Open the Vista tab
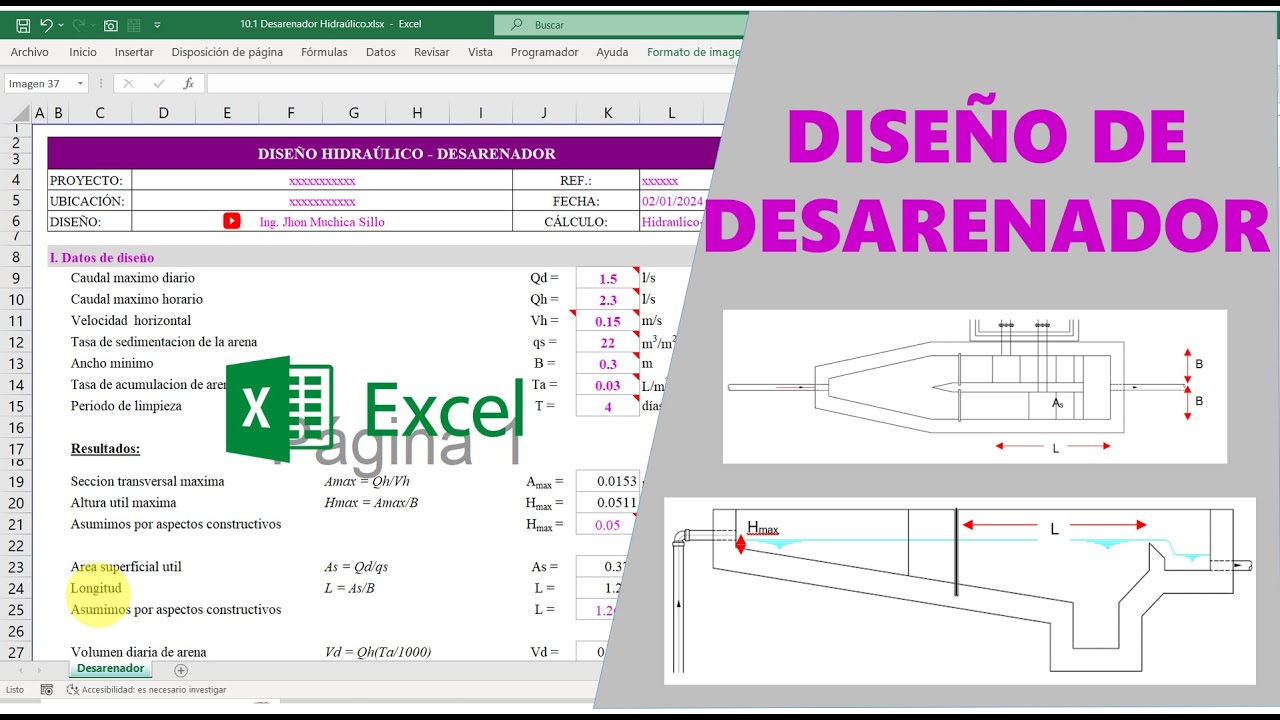This screenshot has width=1280, height=720. coord(480,52)
